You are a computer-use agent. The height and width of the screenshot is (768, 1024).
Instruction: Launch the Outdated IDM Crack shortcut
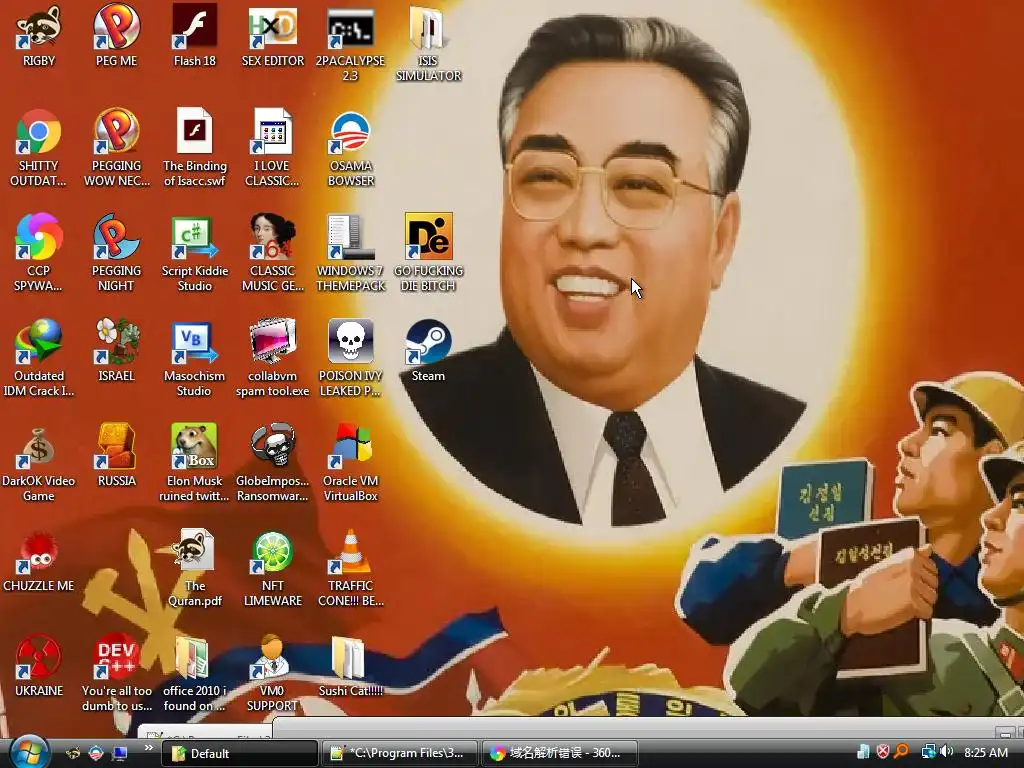point(39,358)
